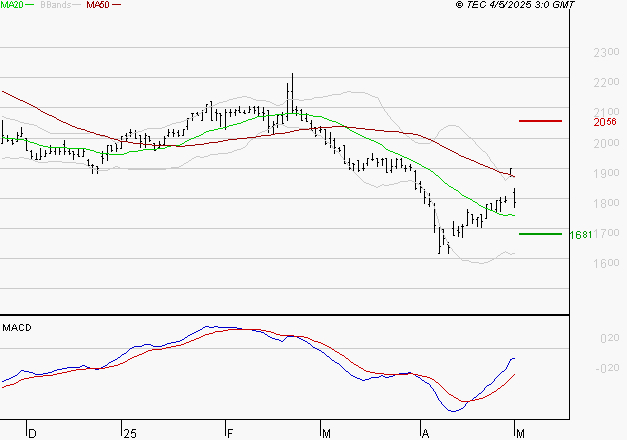Click the red resistance line marker
The image size is (627, 440).
(x=540, y=121)
